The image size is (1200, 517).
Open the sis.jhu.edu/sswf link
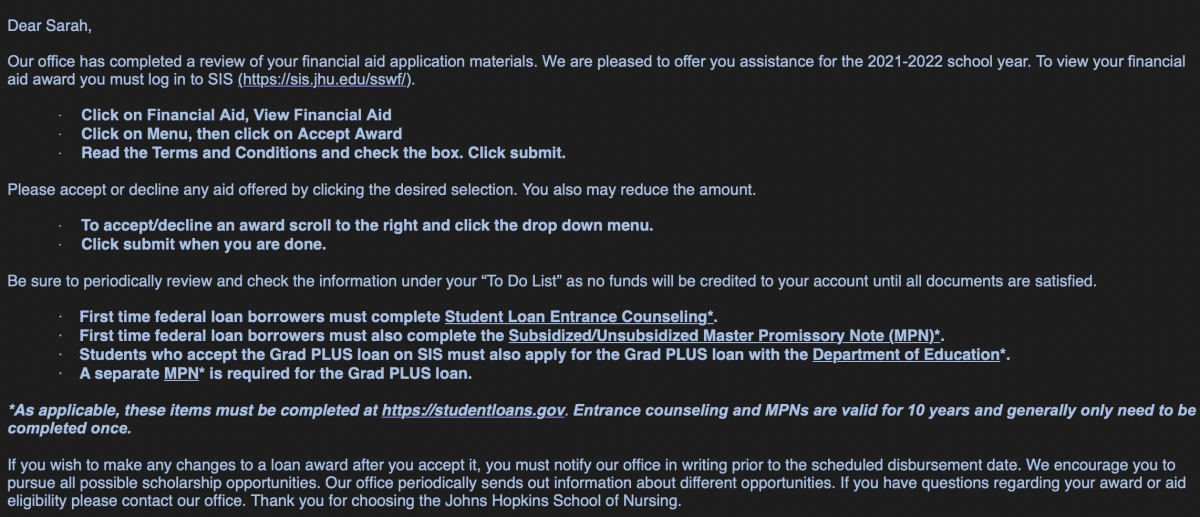click(x=324, y=79)
